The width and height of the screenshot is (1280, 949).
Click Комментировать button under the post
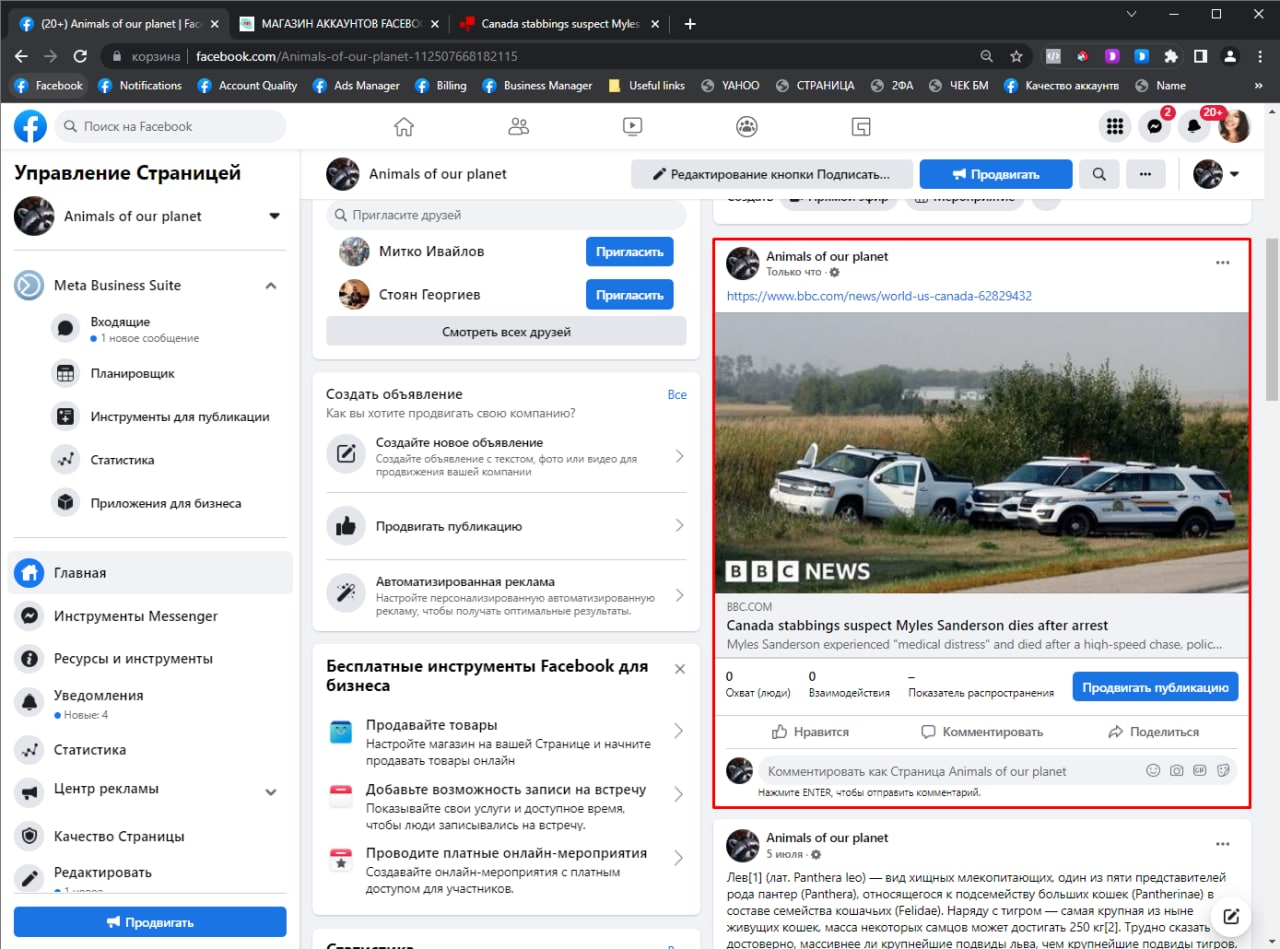pyautogui.click(x=982, y=732)
